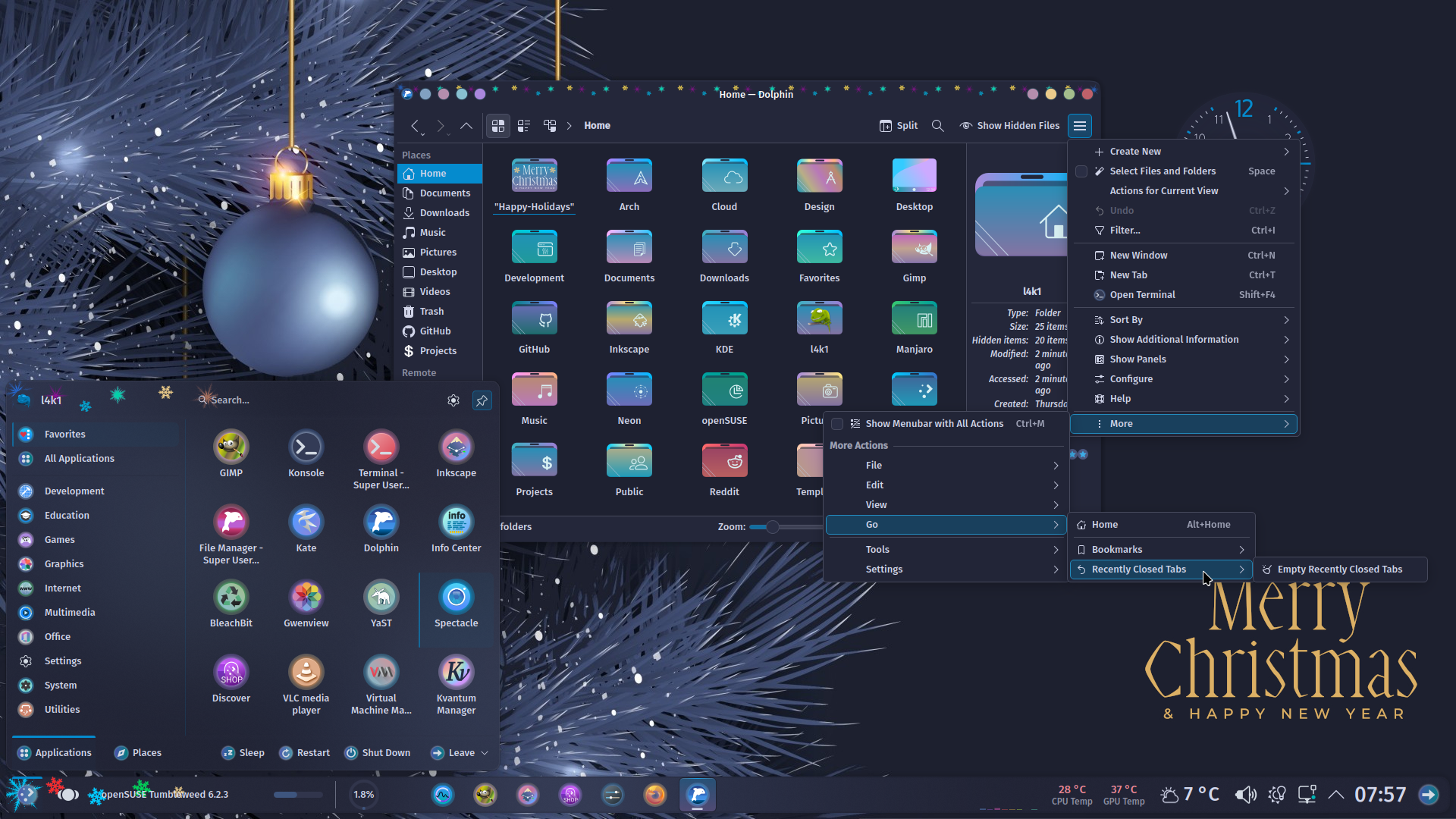Image resolution: width=1456 pixels, height=819 pixels.
Task: Switch Dolphin to icons view mode
Action: click(x=498, y=126)
